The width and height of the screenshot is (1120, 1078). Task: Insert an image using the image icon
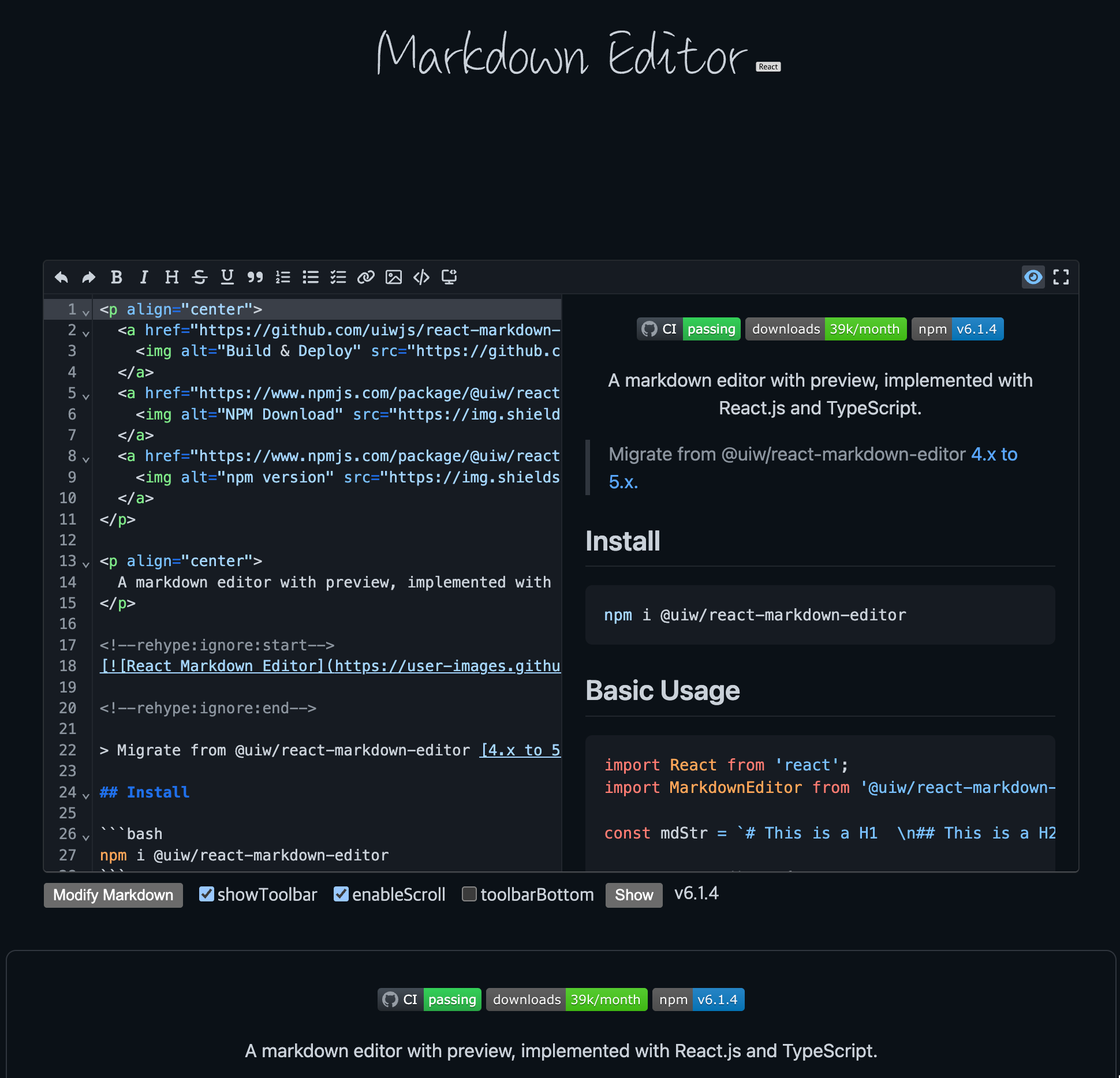pos(394,278)
